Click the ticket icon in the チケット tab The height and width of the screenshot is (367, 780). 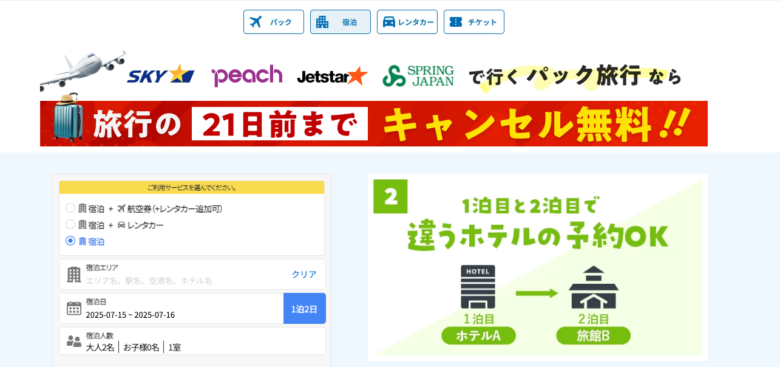[456, 22]
